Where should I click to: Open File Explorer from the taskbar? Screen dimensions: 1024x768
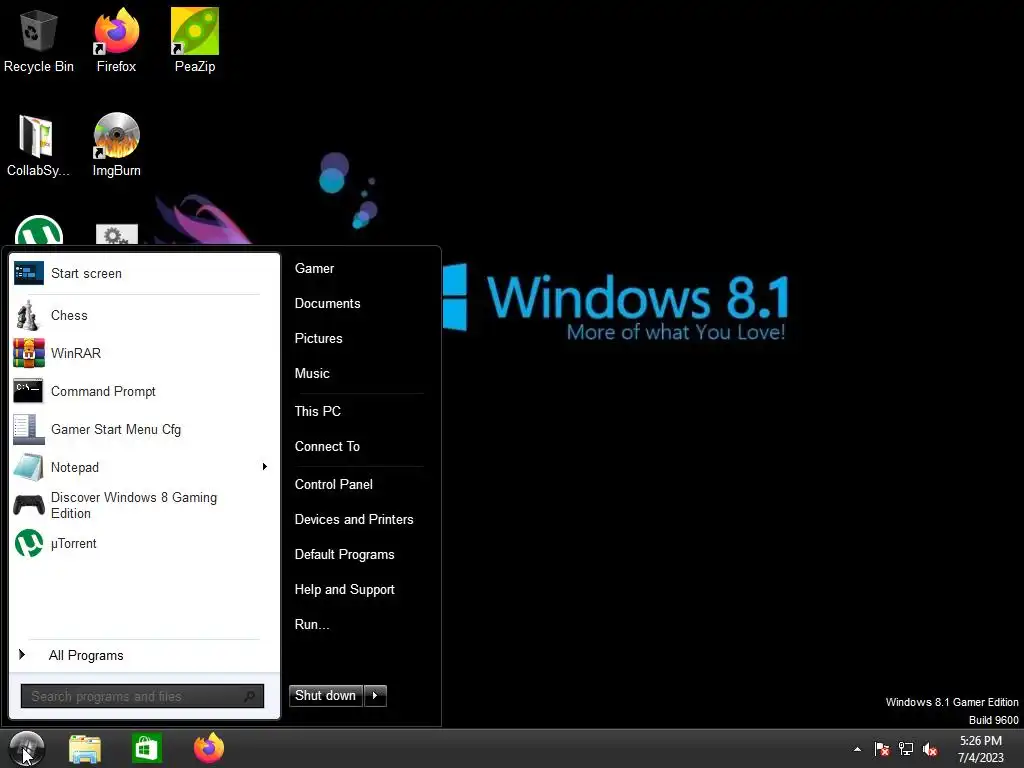(x=85, y=749)
